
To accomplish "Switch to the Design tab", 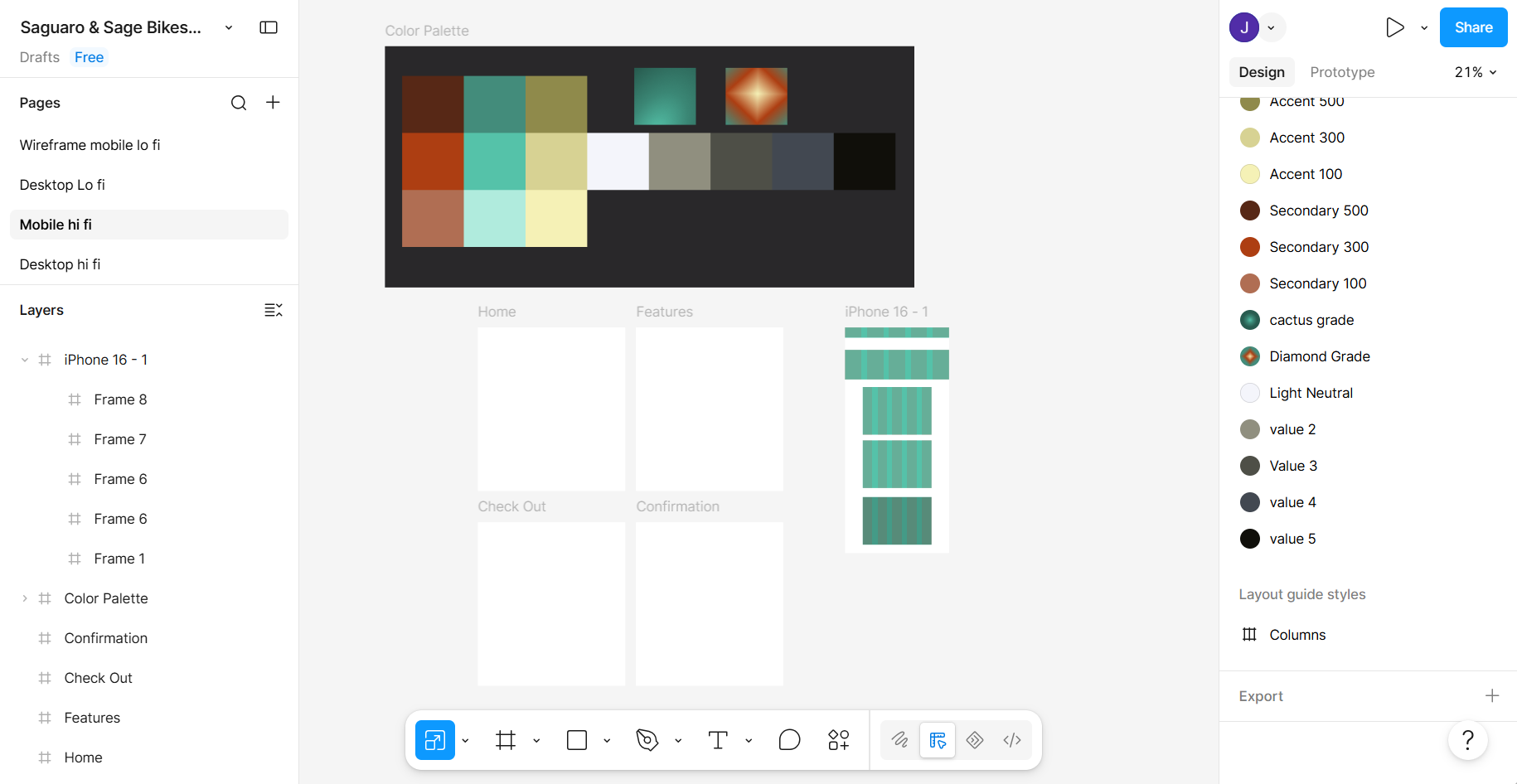I will [1262, 72].
